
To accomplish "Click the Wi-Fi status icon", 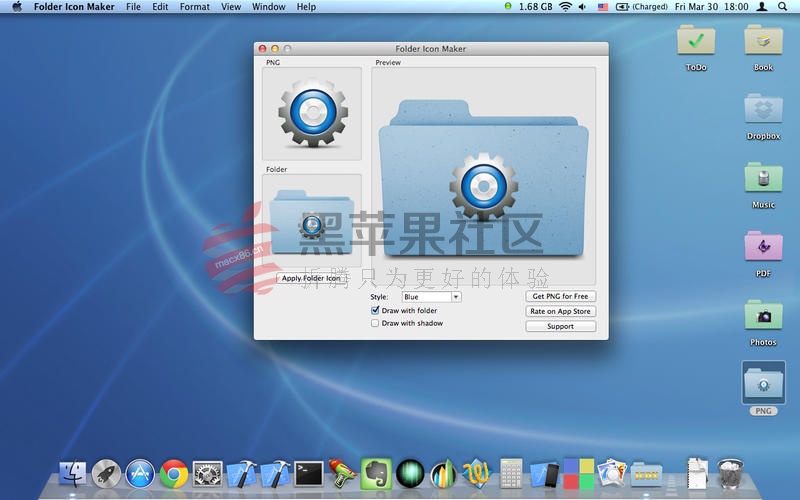I will click(x=565, y=7).
